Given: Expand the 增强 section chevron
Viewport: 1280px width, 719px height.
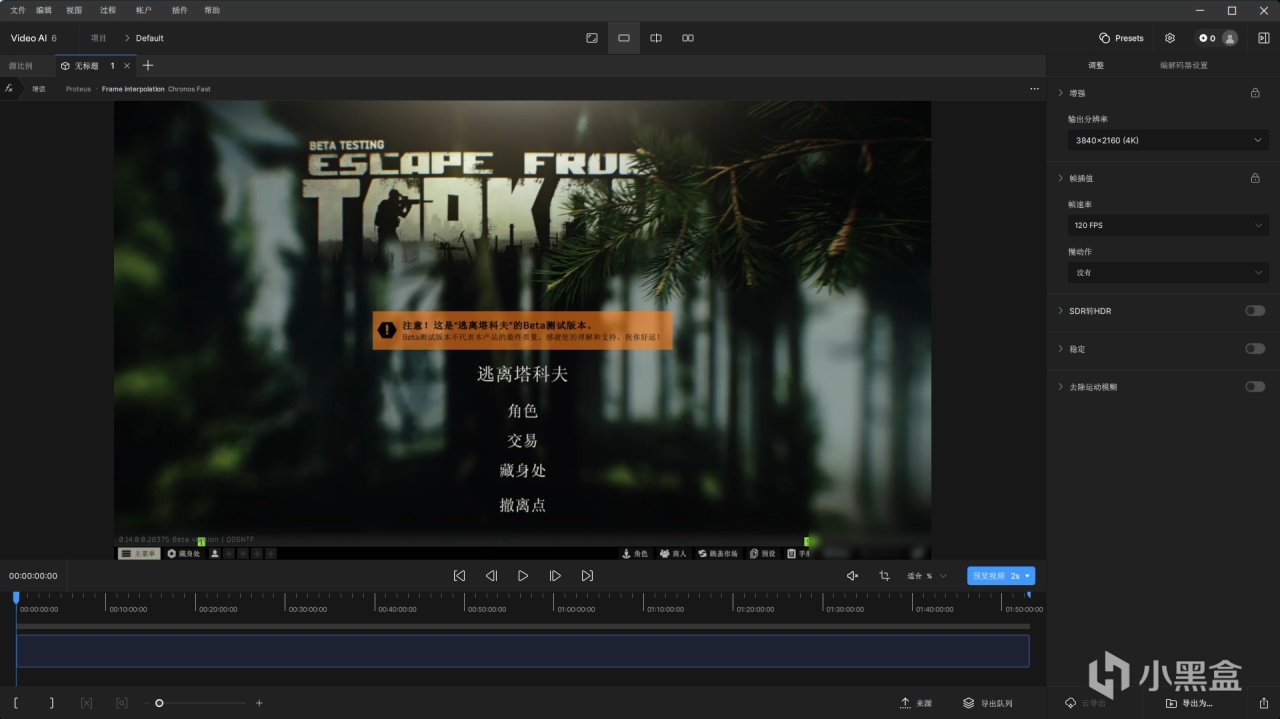Looking at the screenshot, I should tap(1060, 93).
